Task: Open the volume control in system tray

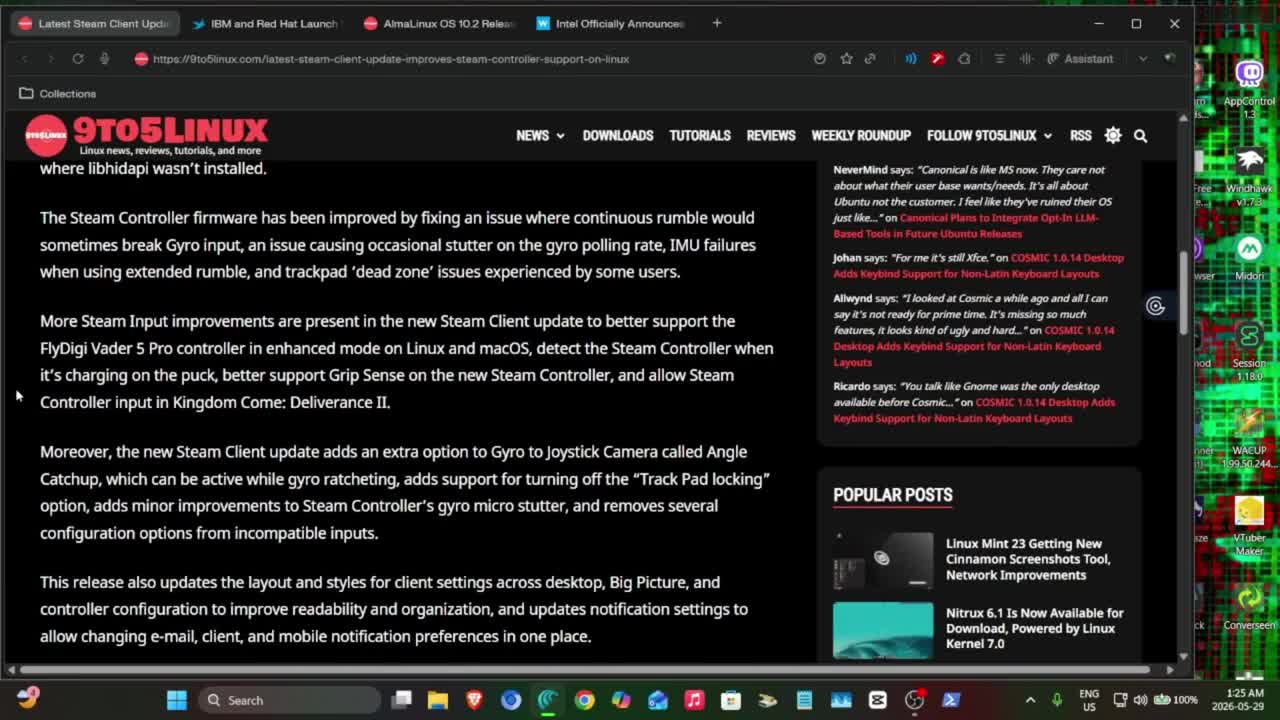Action: [x=1141, y=700]
